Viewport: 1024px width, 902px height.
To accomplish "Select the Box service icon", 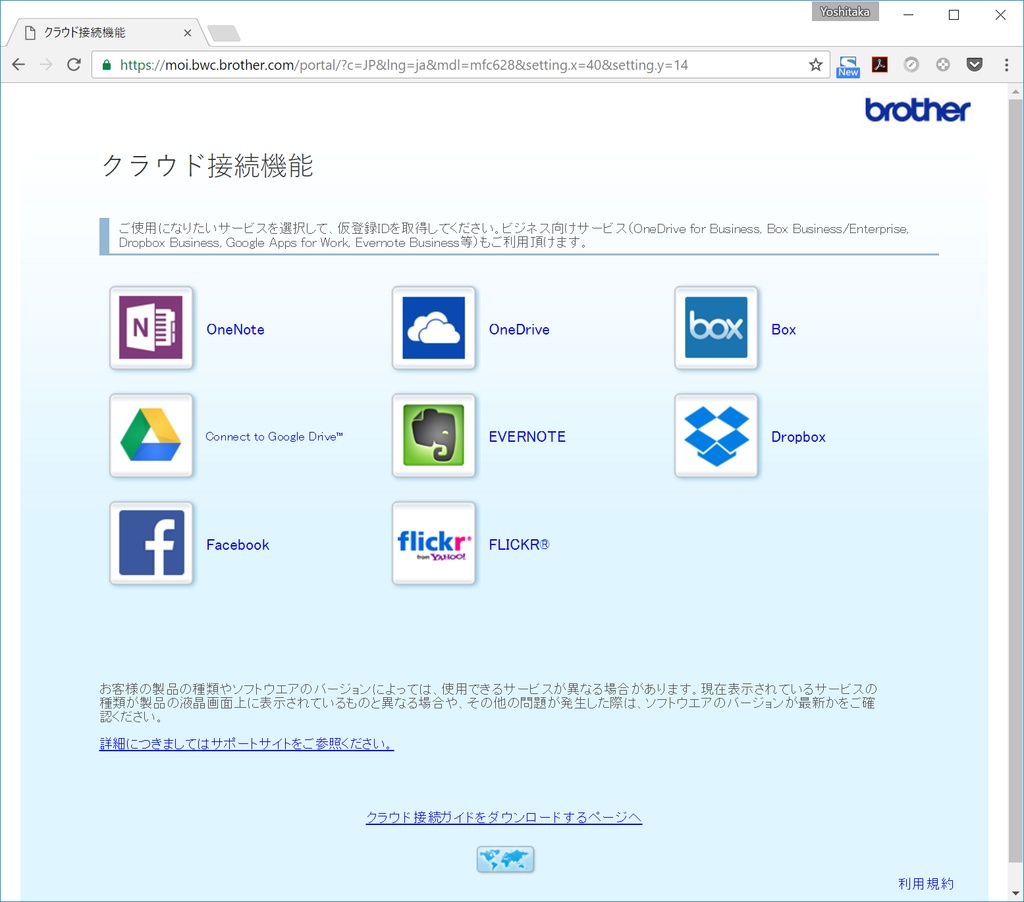I will [x=716, y=328].
